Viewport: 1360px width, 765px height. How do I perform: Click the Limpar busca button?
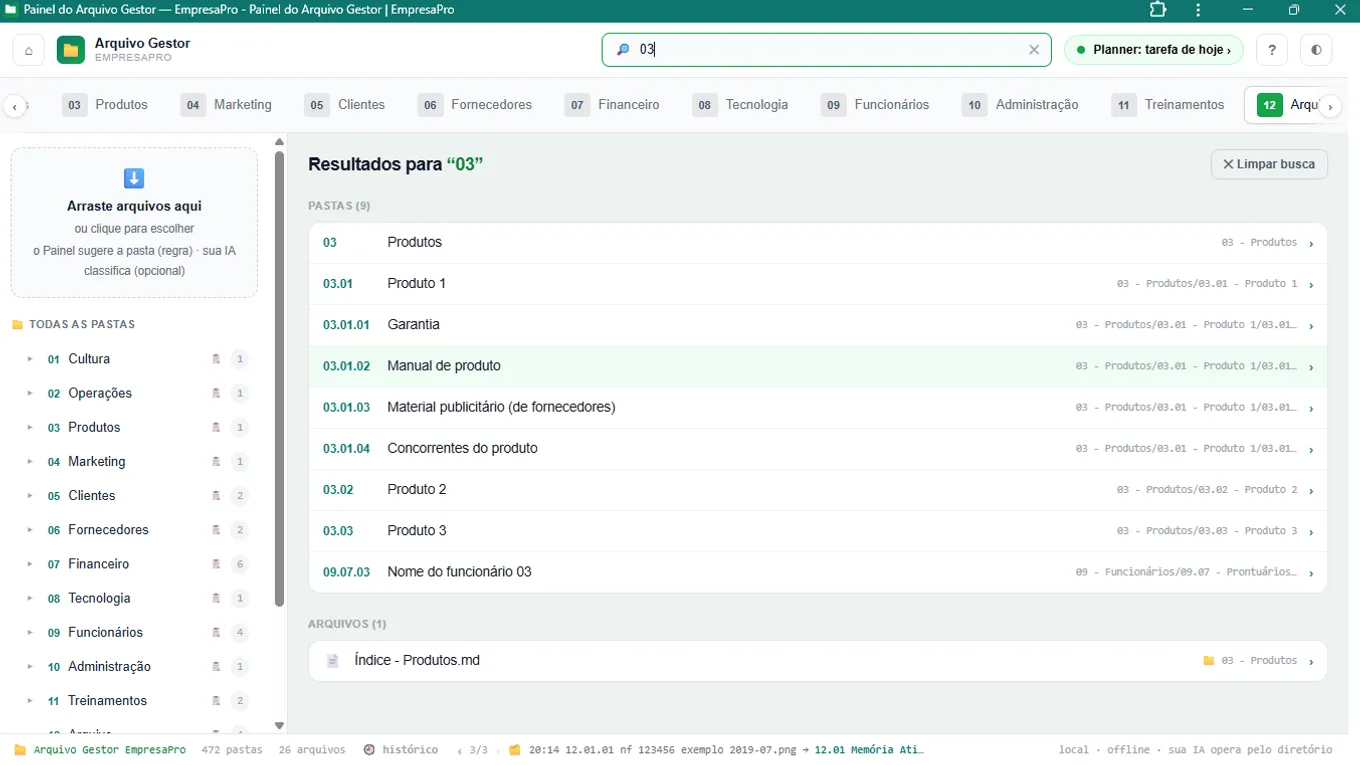[x=1269, y=164]
